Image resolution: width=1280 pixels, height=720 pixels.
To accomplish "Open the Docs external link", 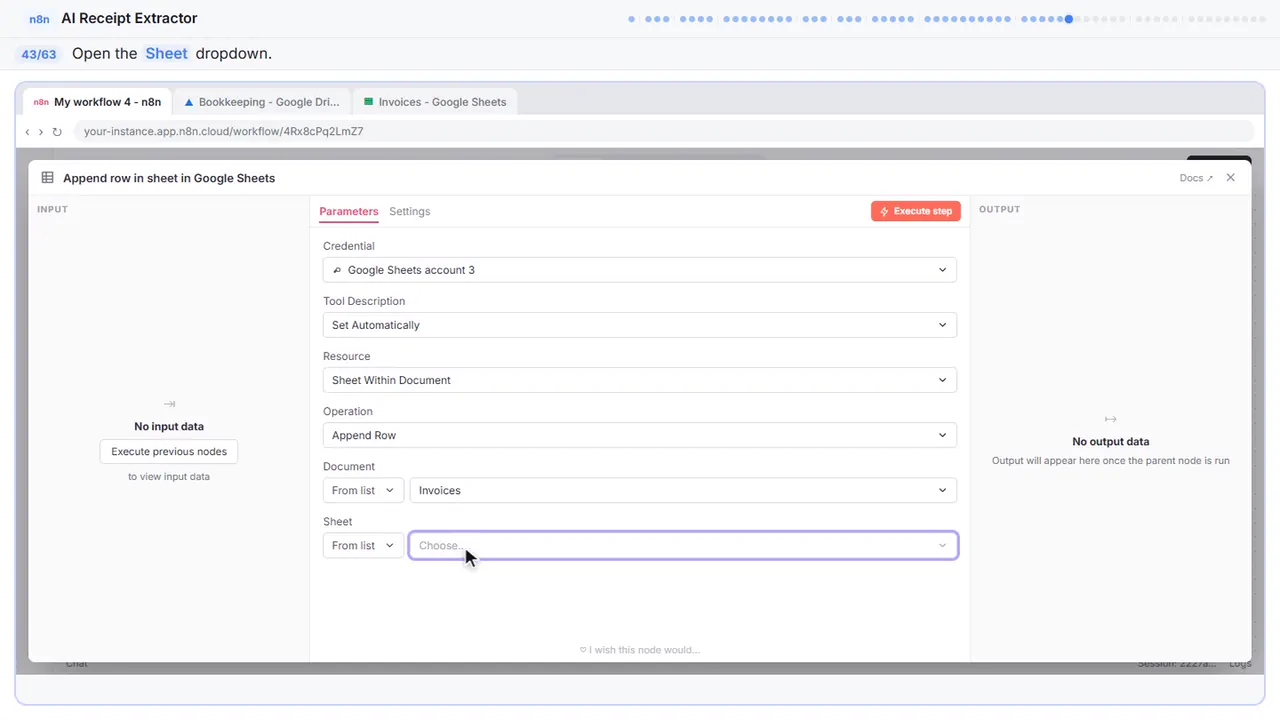I will (x=1196, y=178).
